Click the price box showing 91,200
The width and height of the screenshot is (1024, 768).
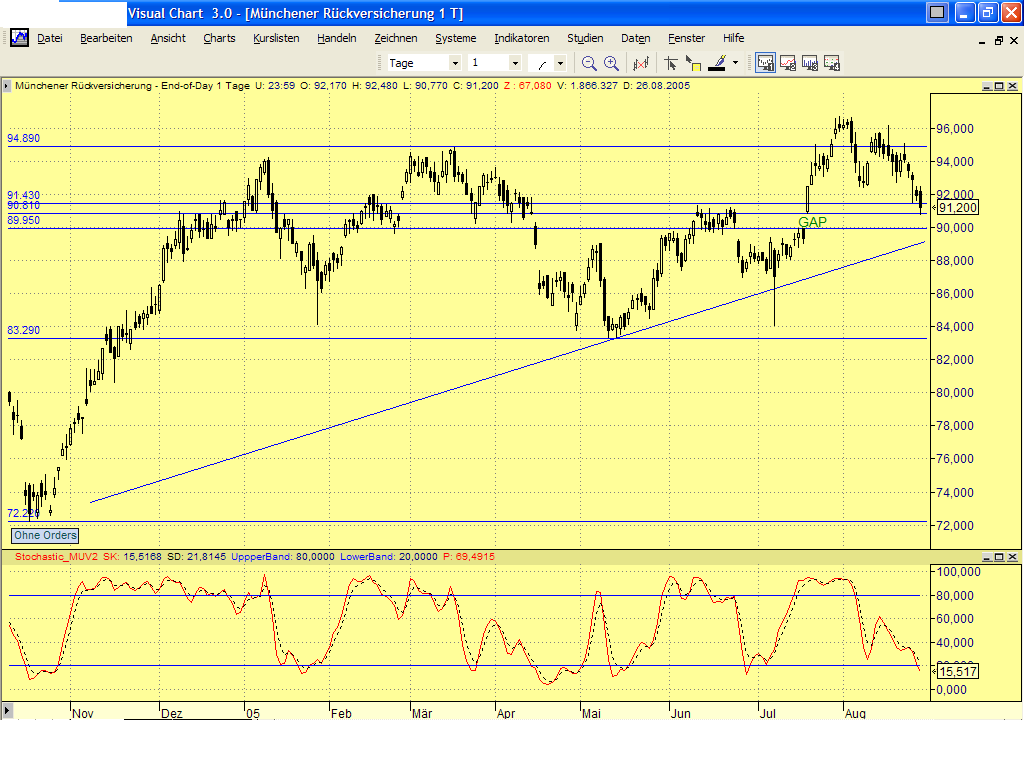957,207
